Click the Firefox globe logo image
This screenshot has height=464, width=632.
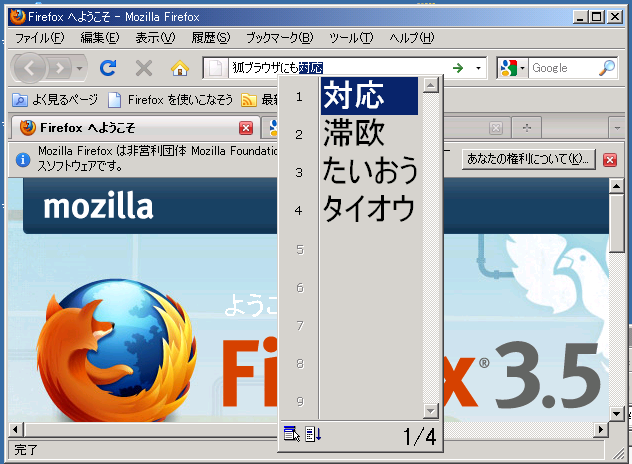[x=118, y=351]
